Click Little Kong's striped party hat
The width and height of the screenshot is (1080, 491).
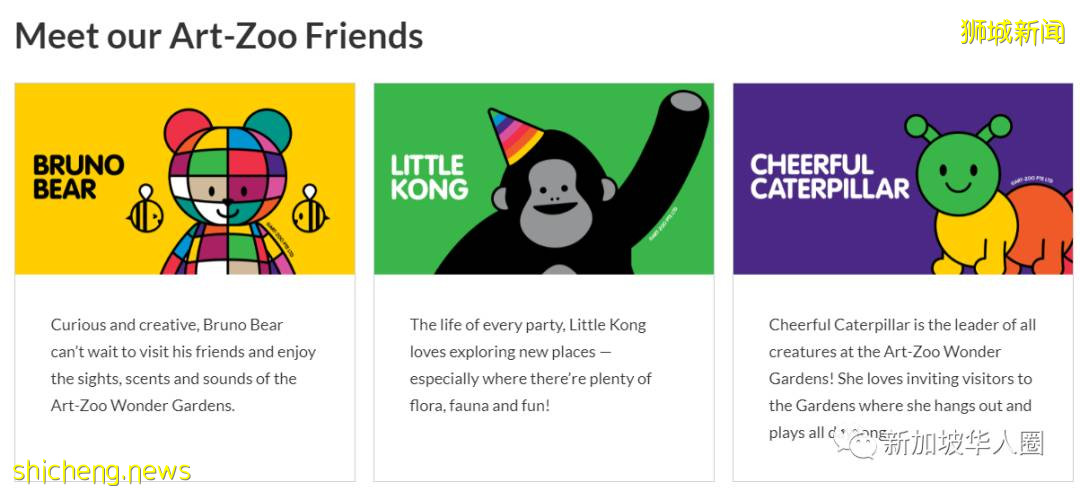click(517, 137)
